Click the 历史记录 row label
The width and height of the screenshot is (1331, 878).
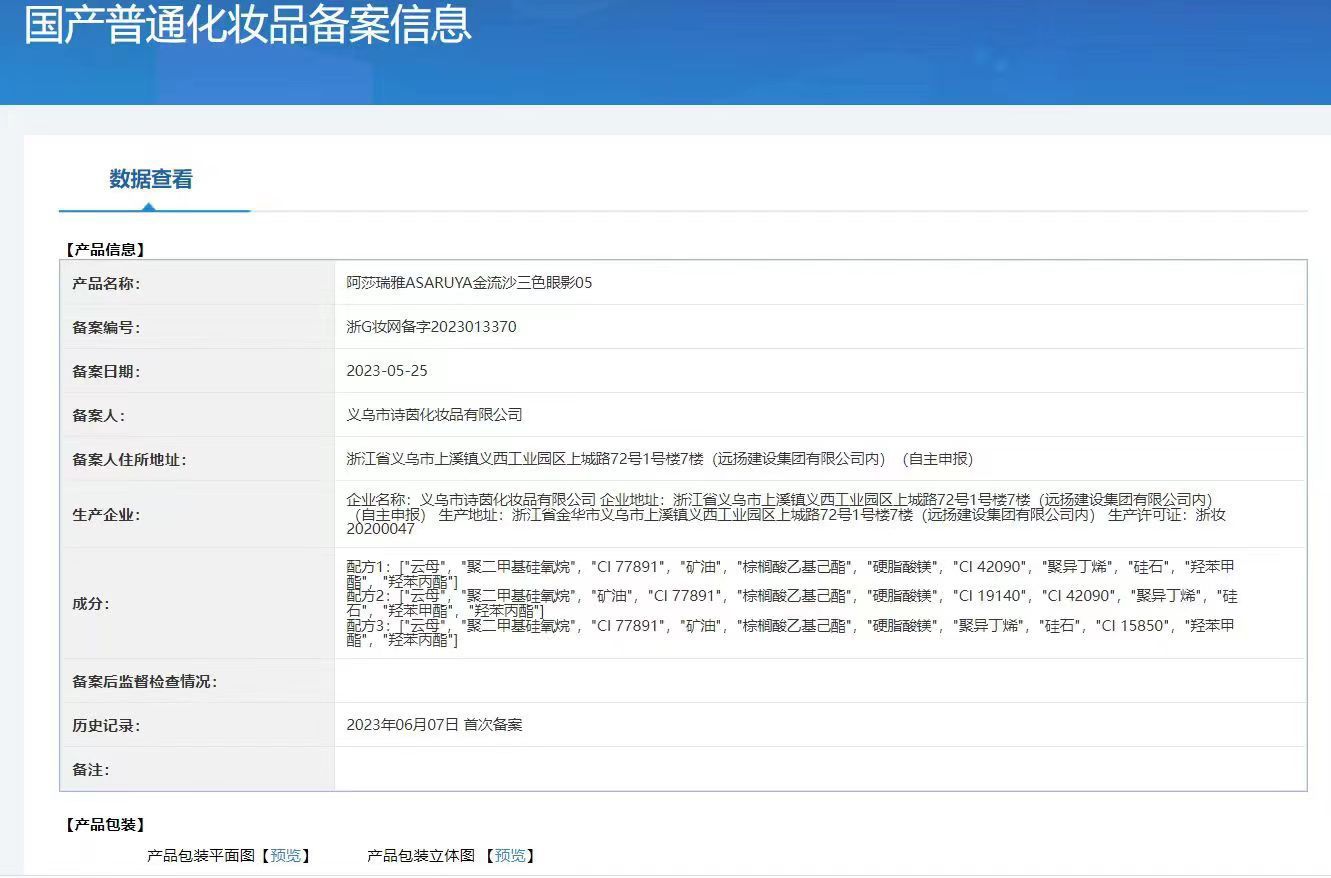pos(106,726)
